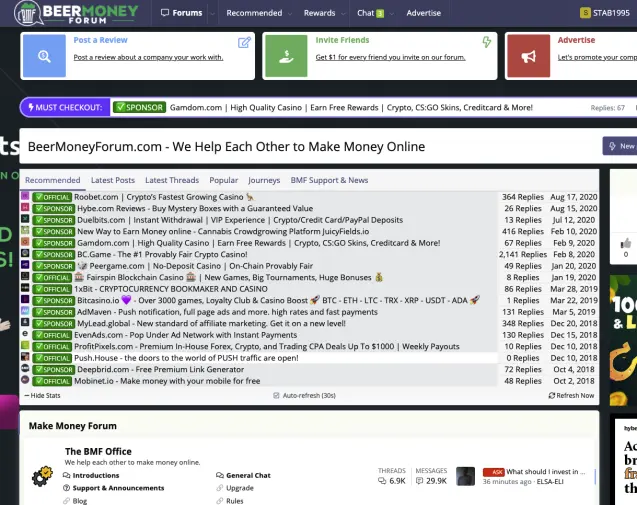This screenshot has height=505, width=637.
Task: Open the MyLead.global affiliate marketing thread
Action: [x=211, y=323]
